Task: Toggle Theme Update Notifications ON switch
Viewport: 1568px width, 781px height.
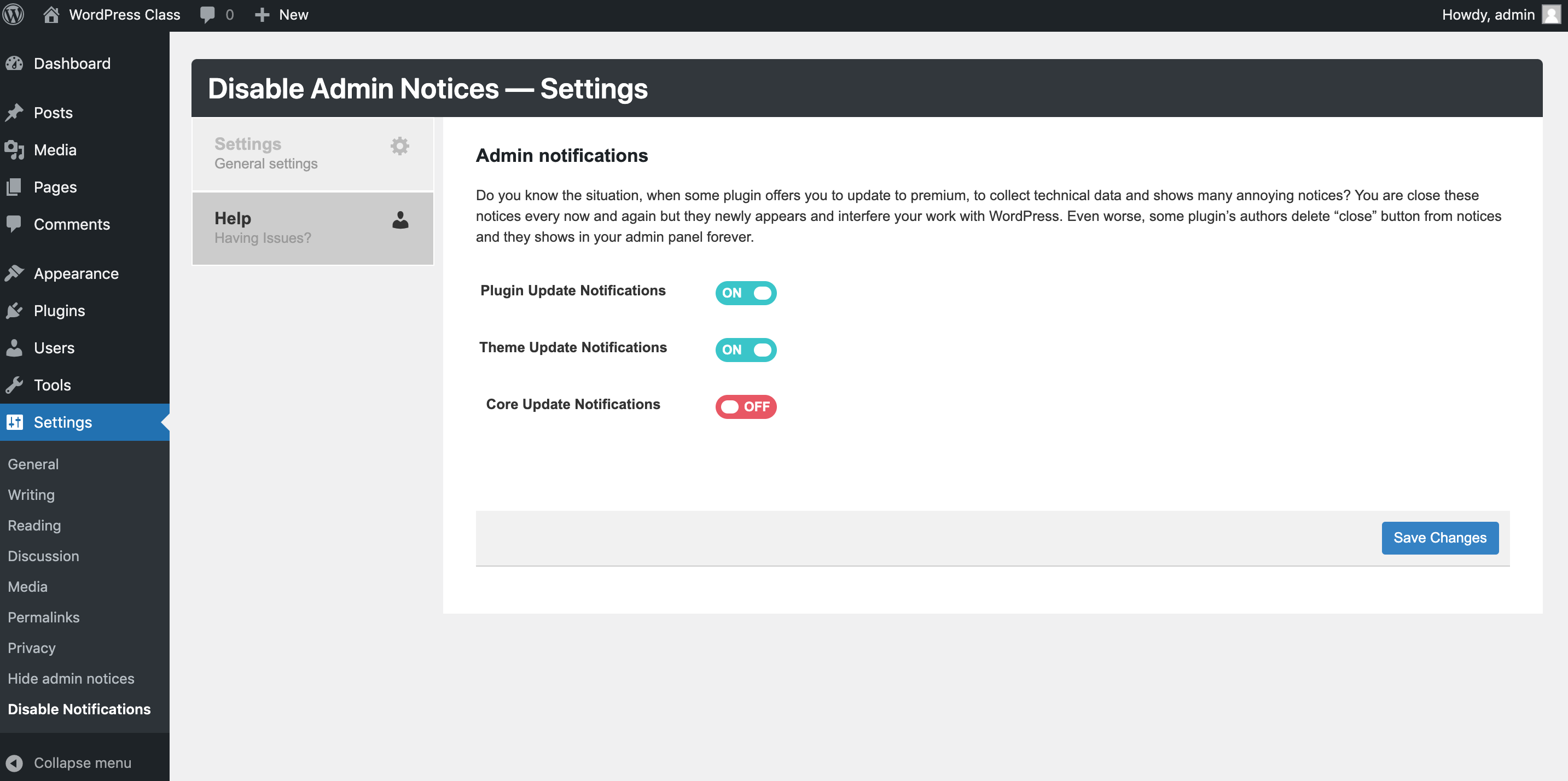Action: [x=746, y=349]
